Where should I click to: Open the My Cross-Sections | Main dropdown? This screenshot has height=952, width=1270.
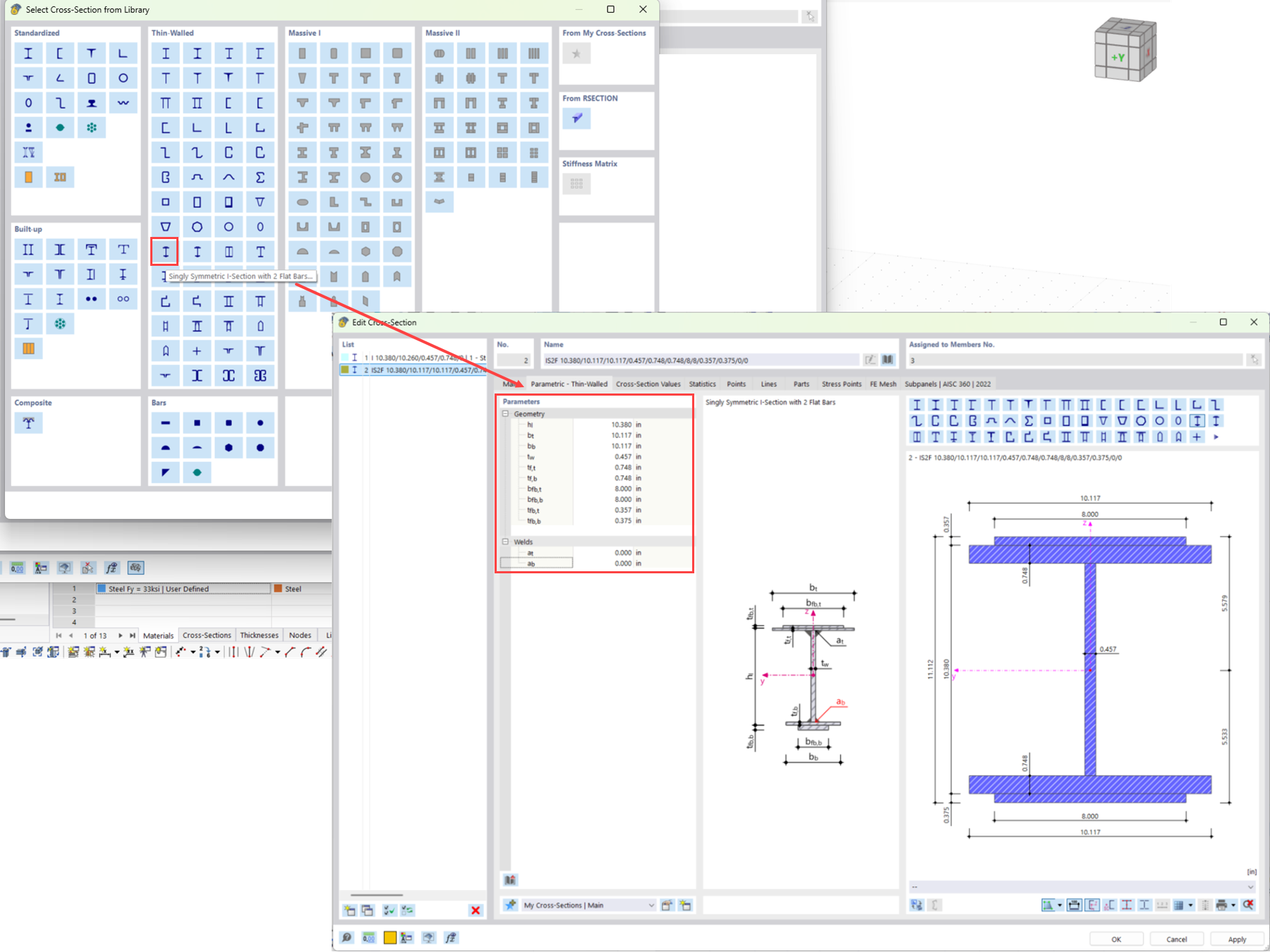[x=589, y=905]
